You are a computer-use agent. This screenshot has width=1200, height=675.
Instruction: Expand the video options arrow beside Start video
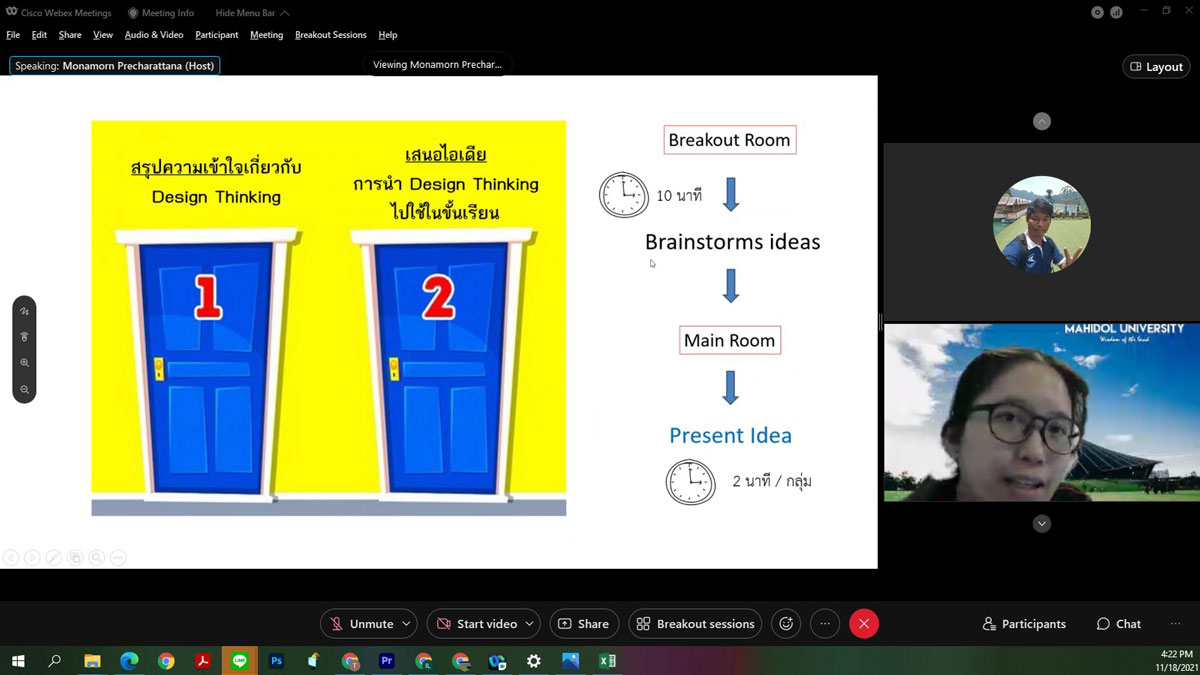point(529,624)
